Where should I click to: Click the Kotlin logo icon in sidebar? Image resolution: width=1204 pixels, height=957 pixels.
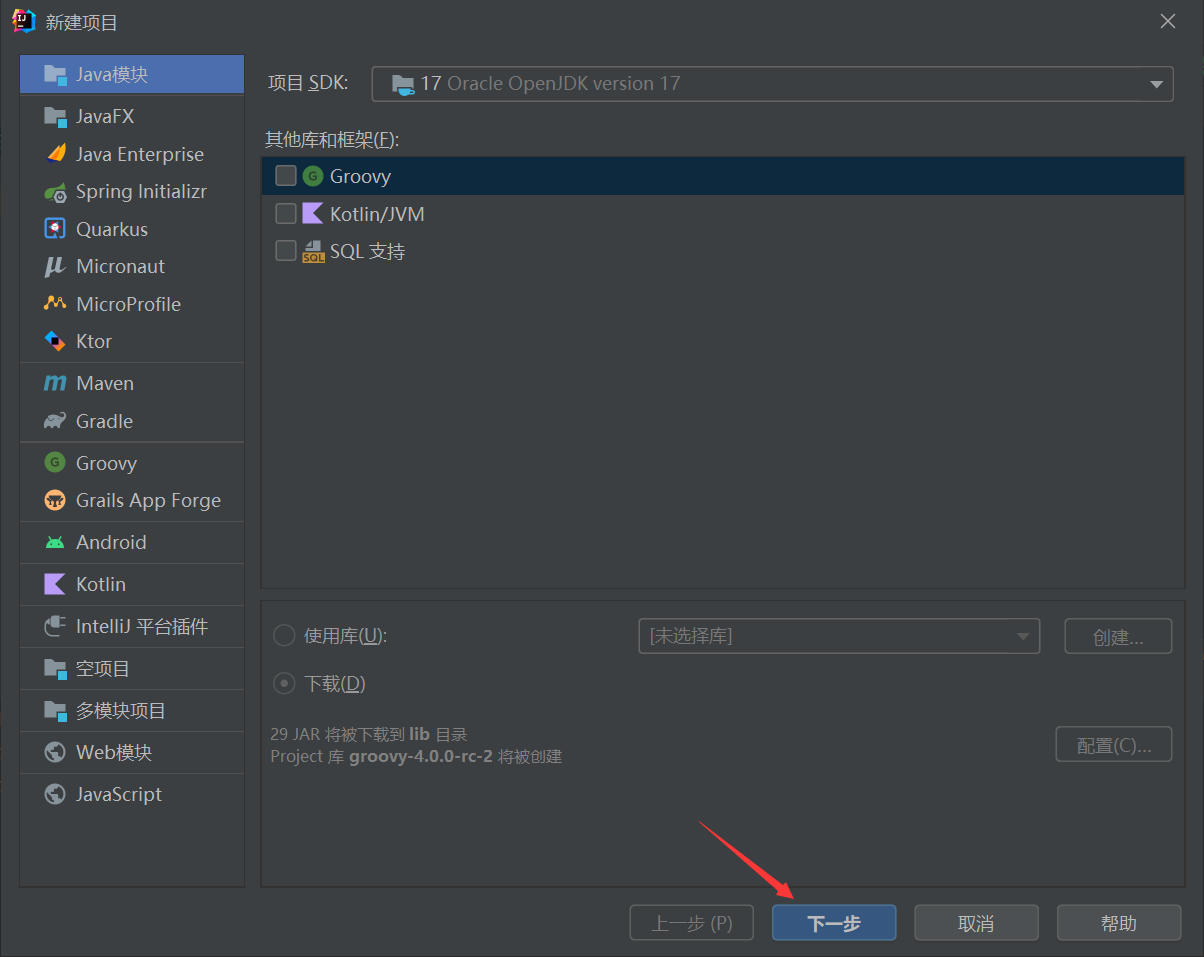tap(55, 584)
